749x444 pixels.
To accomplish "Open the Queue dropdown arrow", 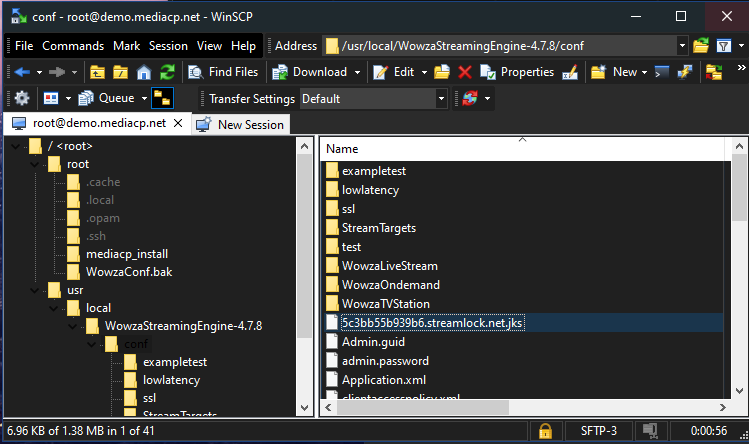I will 144,99.
